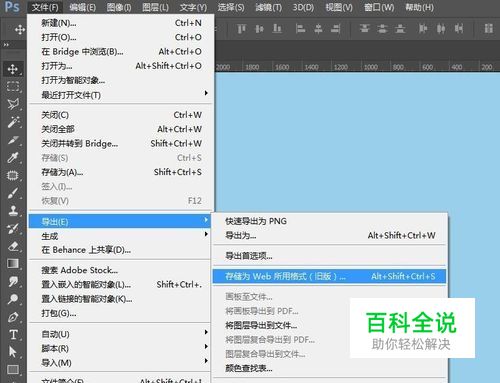Select the Brush tool
Screen dimensions: 500x383
pyautogui.click(x=13, y=193)
